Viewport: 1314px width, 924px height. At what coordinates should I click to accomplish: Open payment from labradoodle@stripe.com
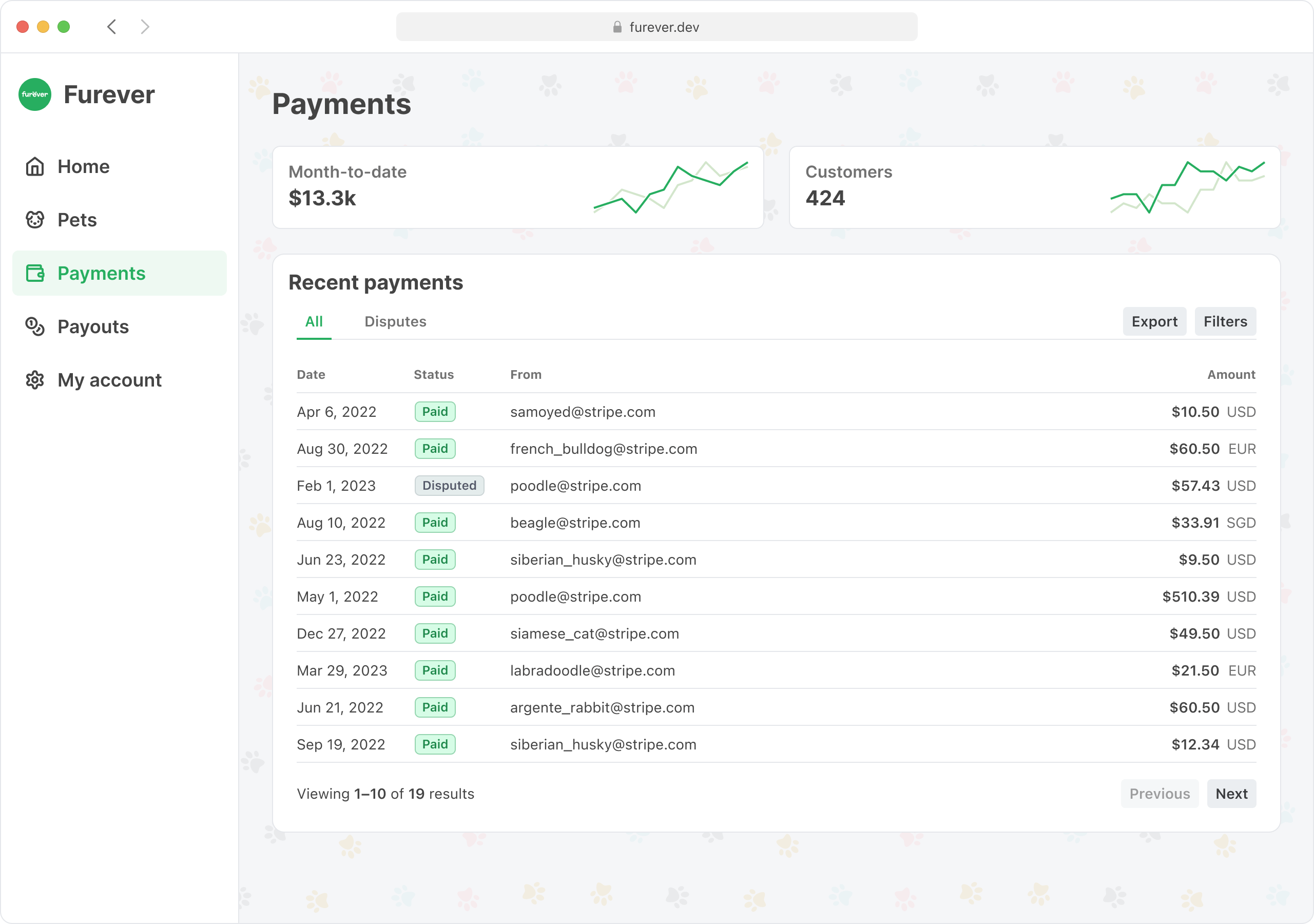[592, 670]
